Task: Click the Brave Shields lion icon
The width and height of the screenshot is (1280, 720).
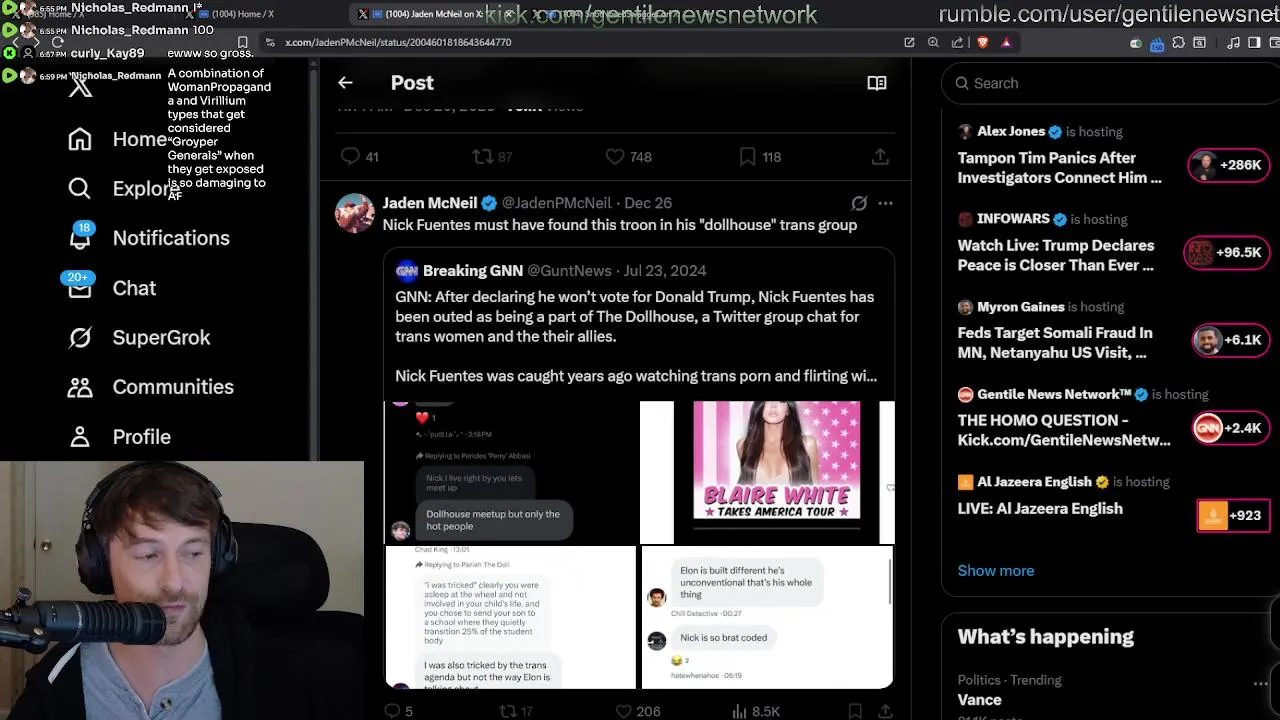Action: (982, 43)
